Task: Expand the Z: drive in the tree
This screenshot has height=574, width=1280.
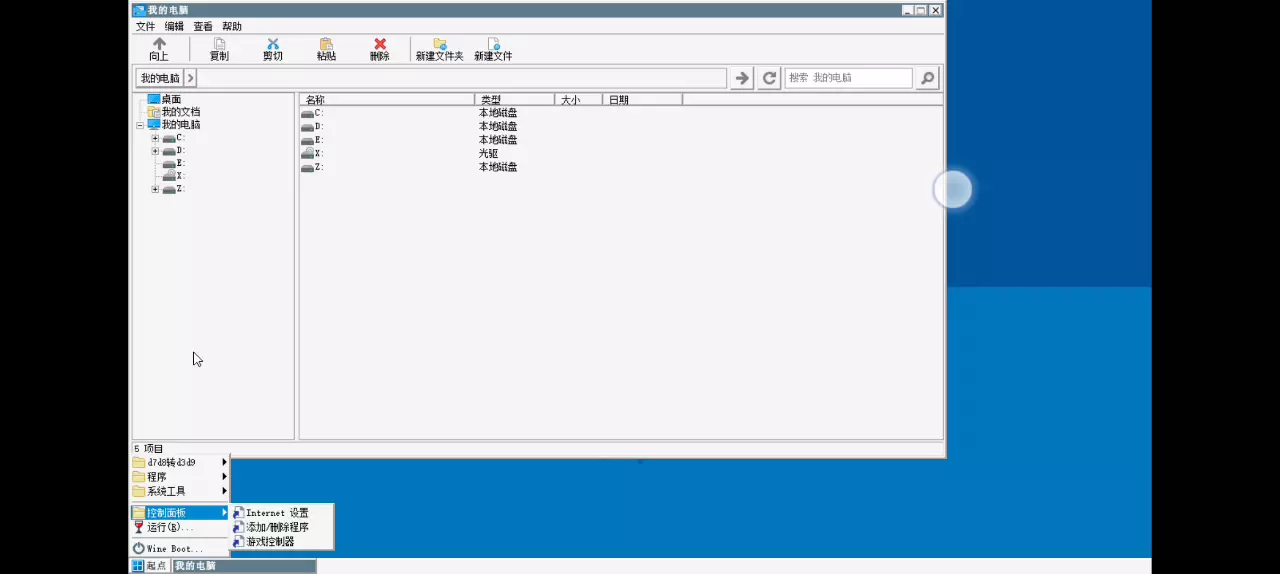Action: [155, 189]
